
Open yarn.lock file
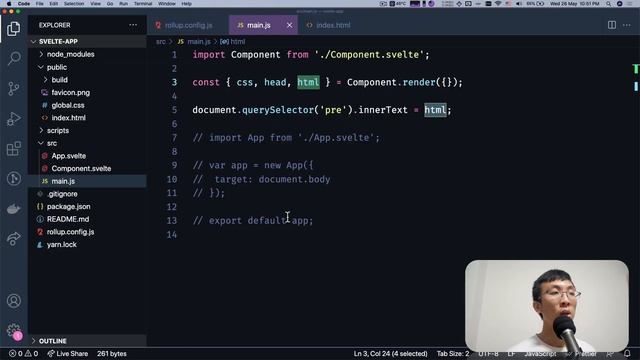(x=87, y=244)
